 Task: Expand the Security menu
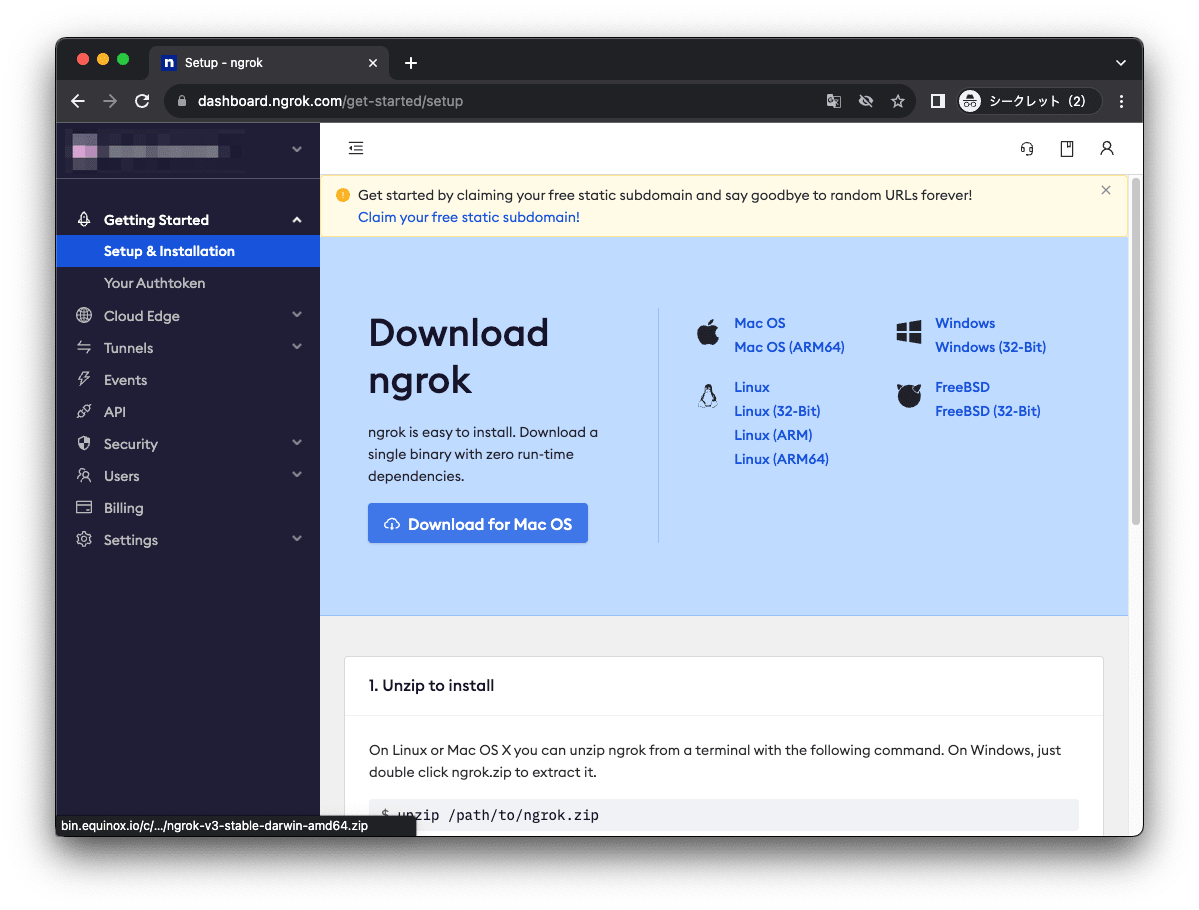point(188,444)
